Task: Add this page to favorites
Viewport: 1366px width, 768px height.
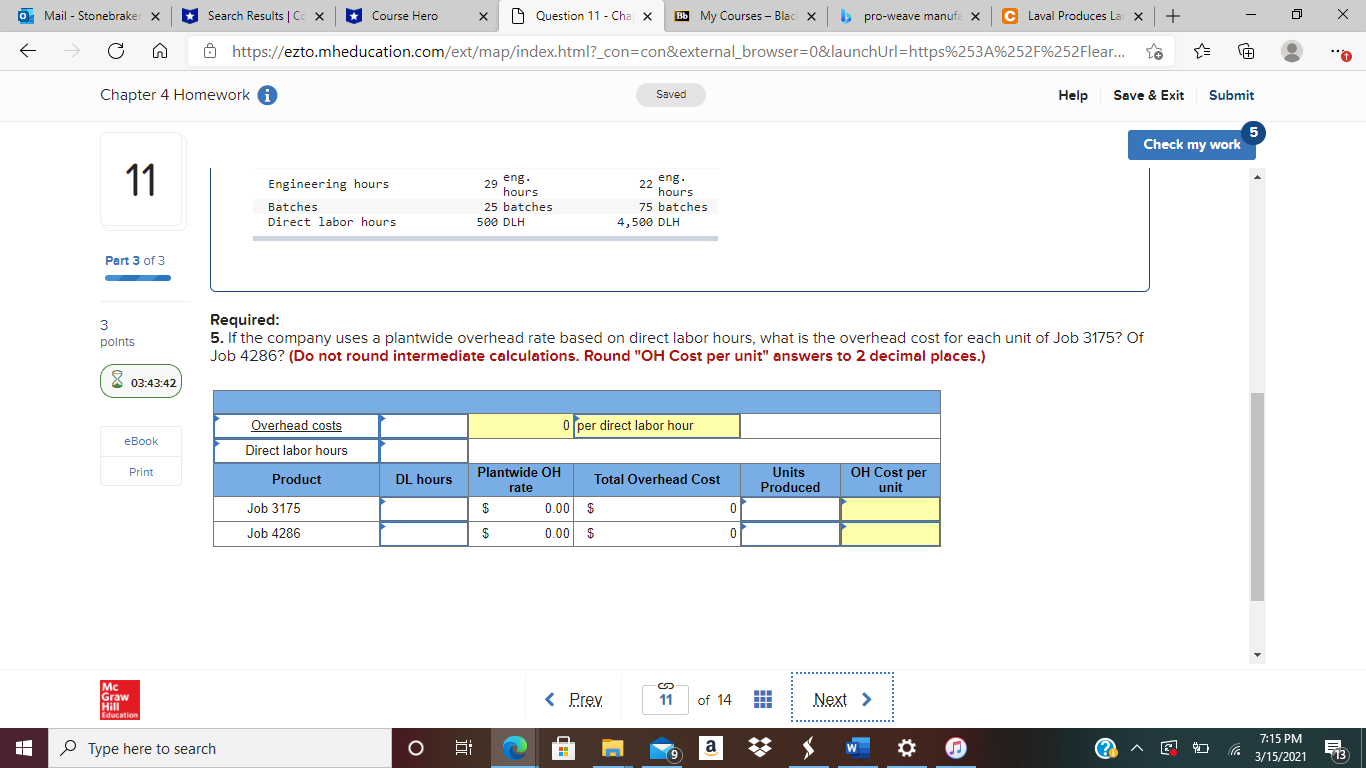Action: (x=1154, y=53)
